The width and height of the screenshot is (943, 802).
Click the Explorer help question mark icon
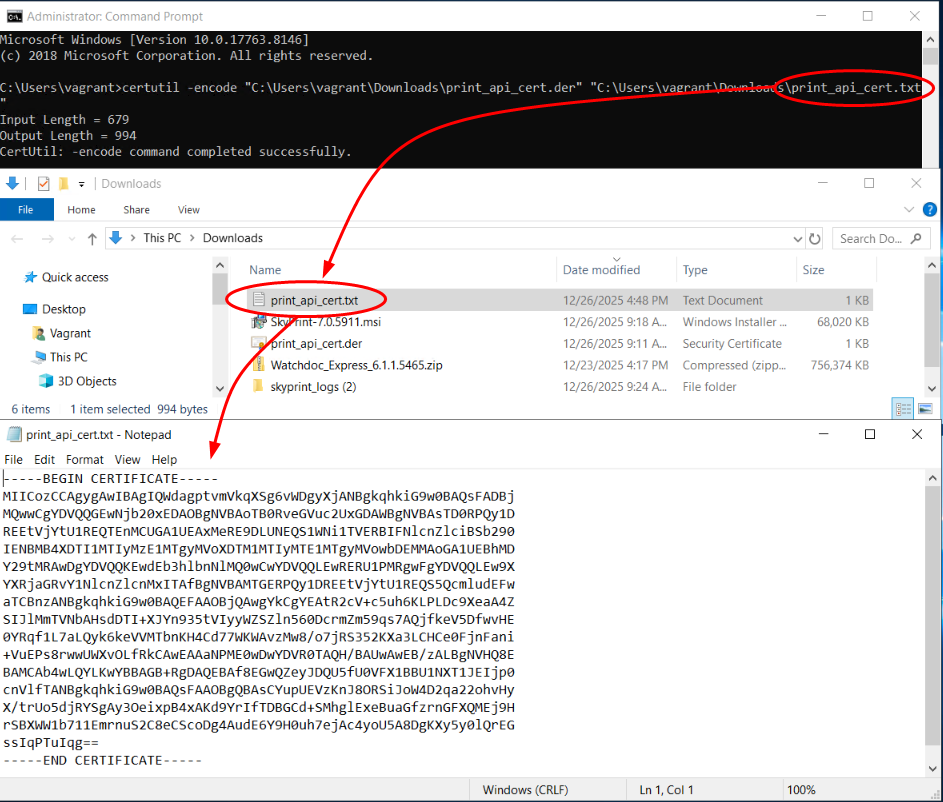tap(931, 210)
